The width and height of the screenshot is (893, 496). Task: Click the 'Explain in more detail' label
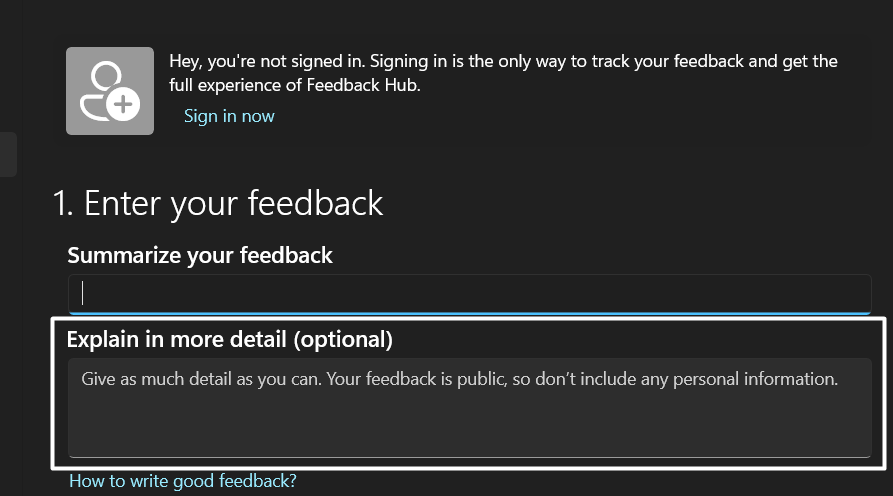[178, 339]
